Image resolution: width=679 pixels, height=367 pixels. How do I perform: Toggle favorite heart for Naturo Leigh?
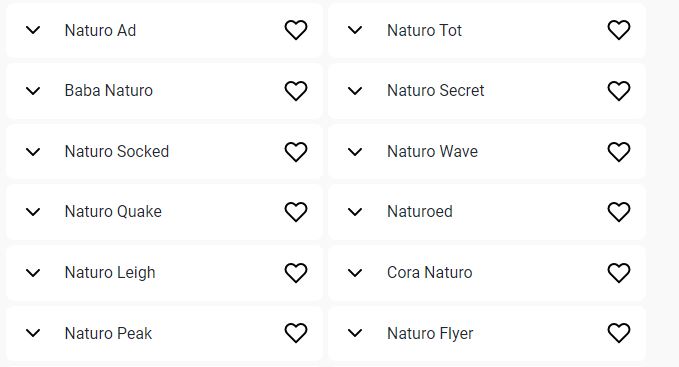(296, 273)
